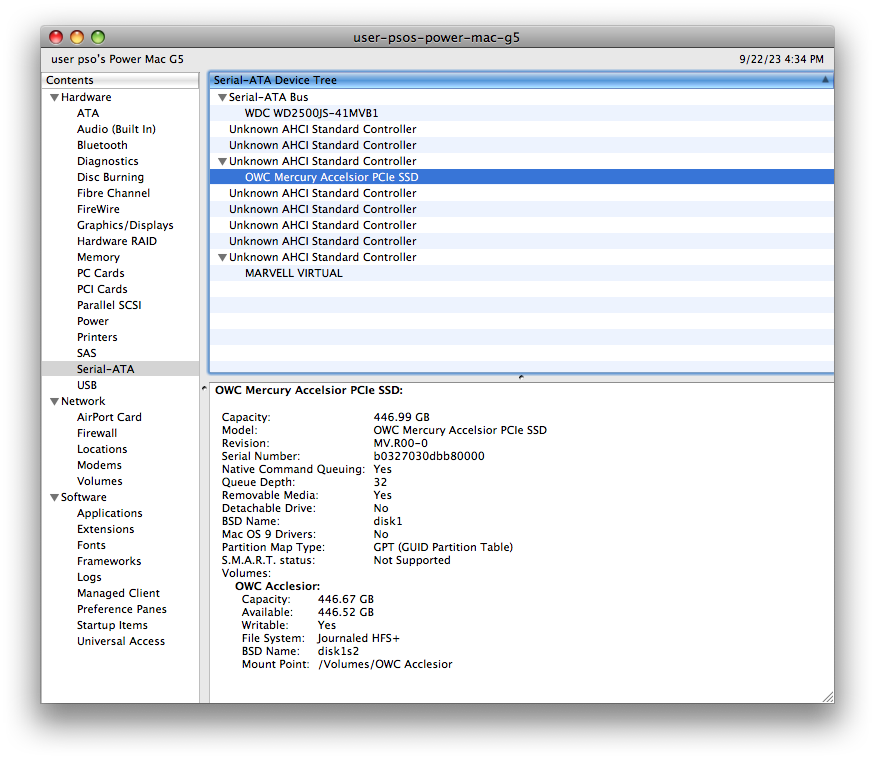
Task: Open the AirPort Card network section
Action: (x=109, y=416)
